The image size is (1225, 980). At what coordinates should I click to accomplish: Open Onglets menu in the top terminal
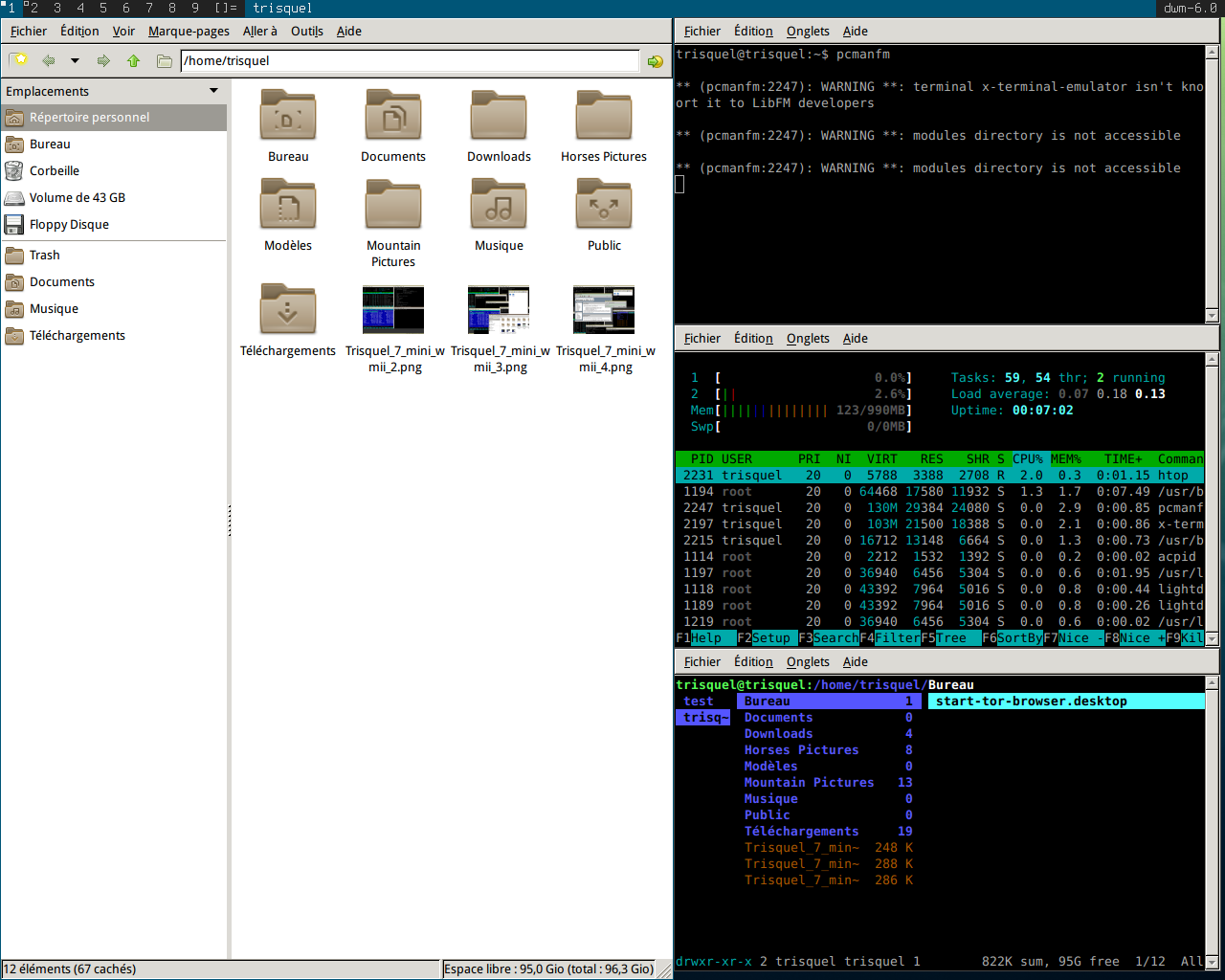(x=808, y=31)
